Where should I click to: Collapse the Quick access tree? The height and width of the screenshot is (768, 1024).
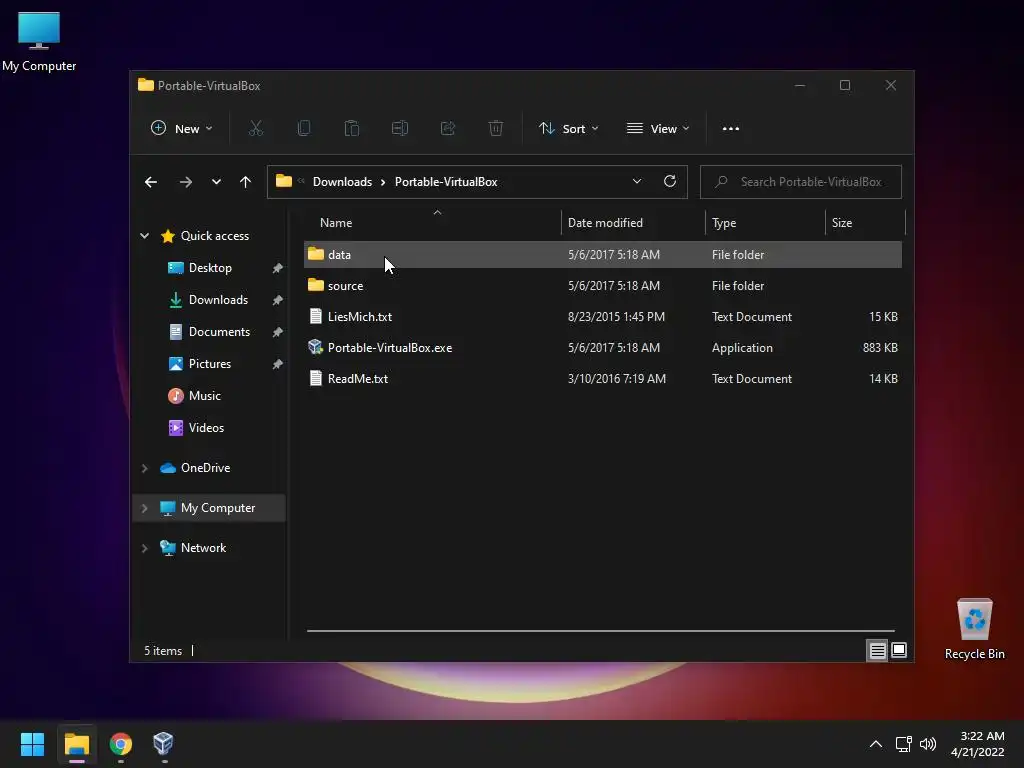coord(144,236)
